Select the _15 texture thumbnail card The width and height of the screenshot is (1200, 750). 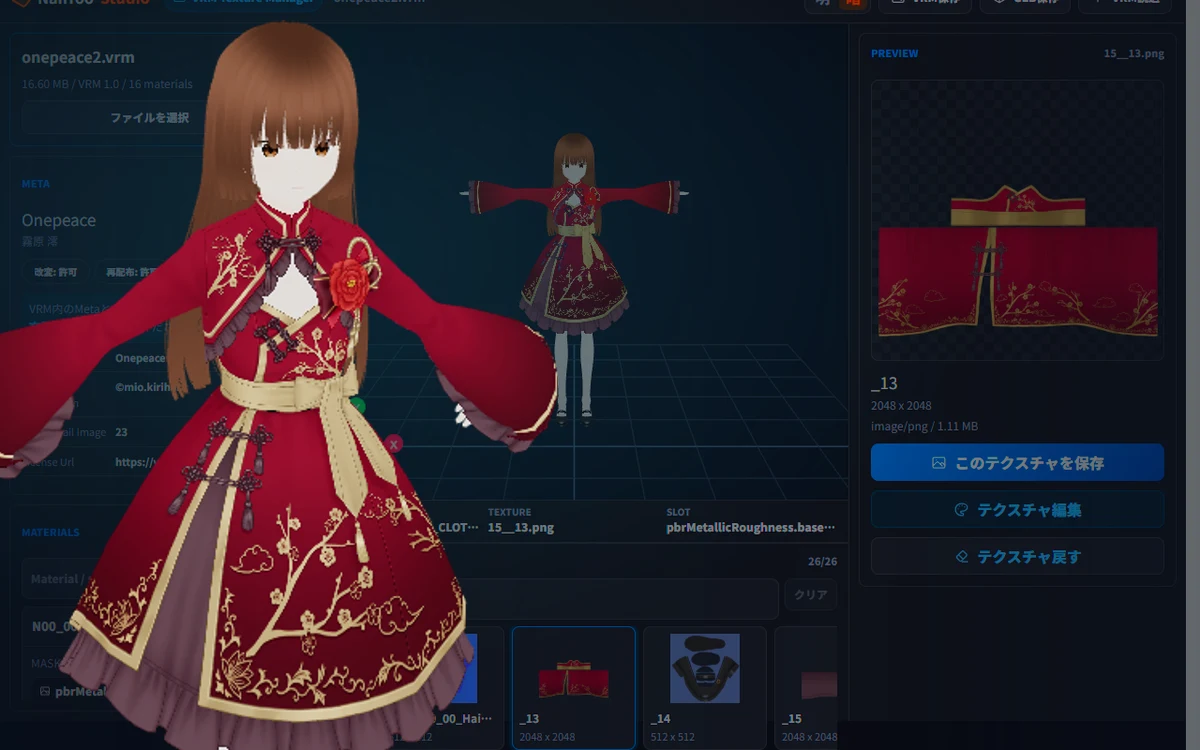806,687
